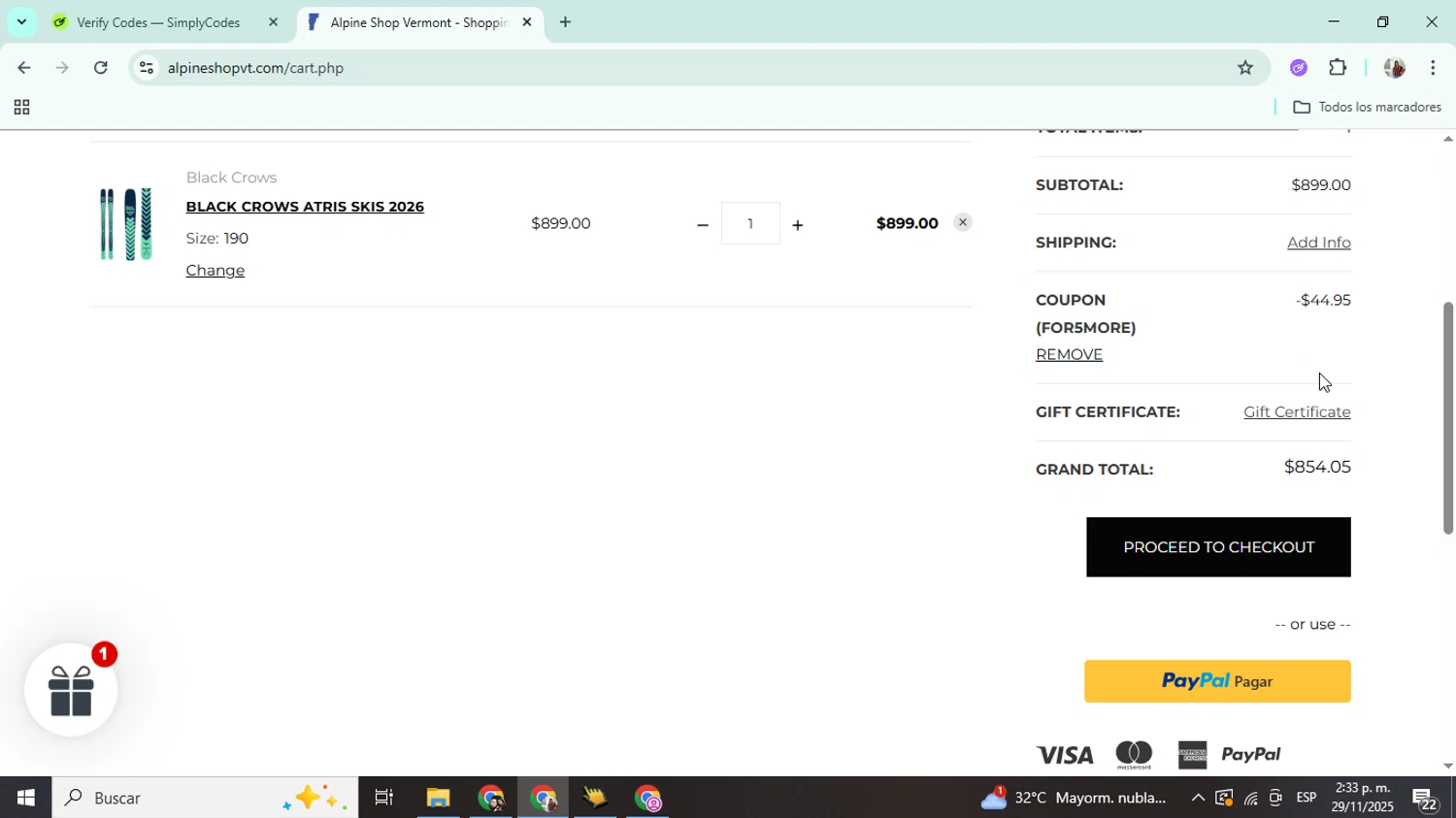Remove the FOR5MORE coupon
This screenshot has height=818, width=1456.
point(1069,354)
